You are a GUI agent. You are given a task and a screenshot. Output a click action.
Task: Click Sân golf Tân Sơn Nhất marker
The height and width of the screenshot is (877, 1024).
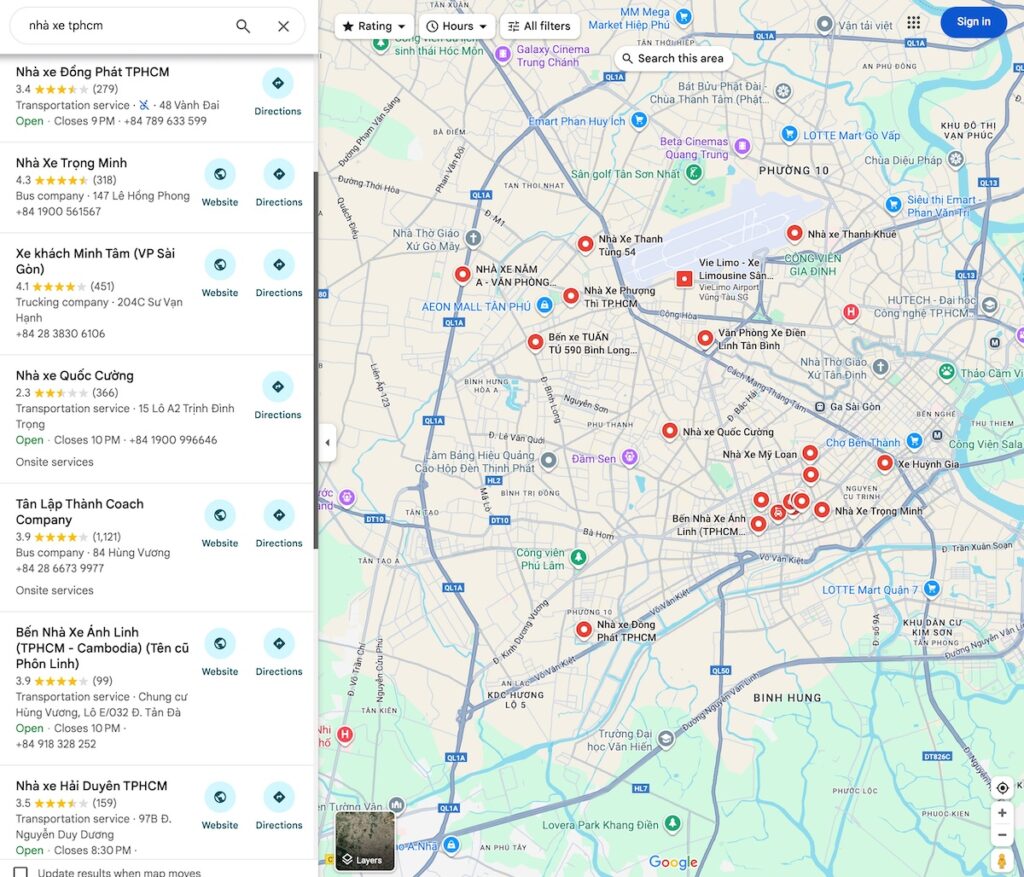(694, 172)
